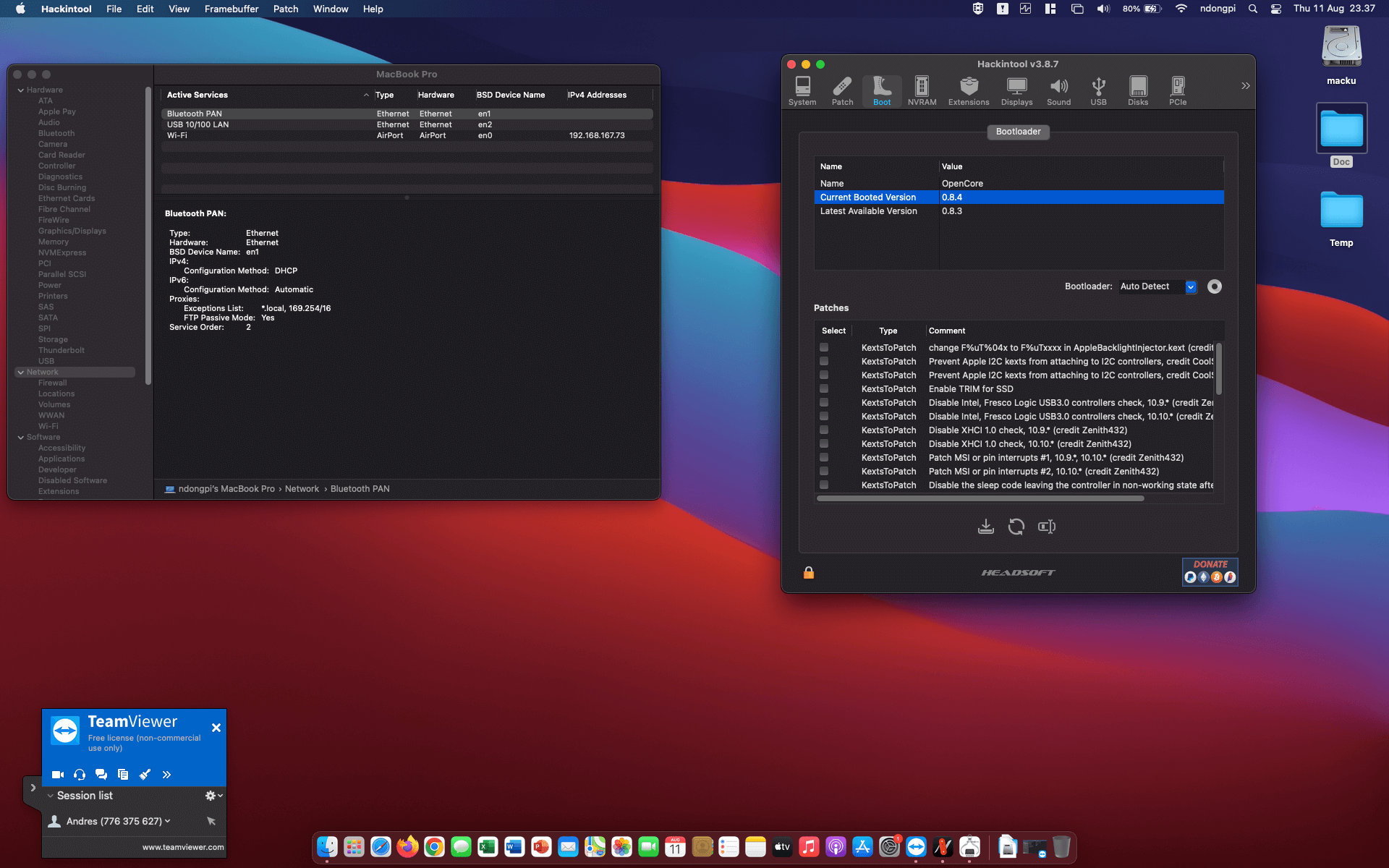Select the Patch tab icon in Hackintool
1389x868 pixels.
(841, 90)
